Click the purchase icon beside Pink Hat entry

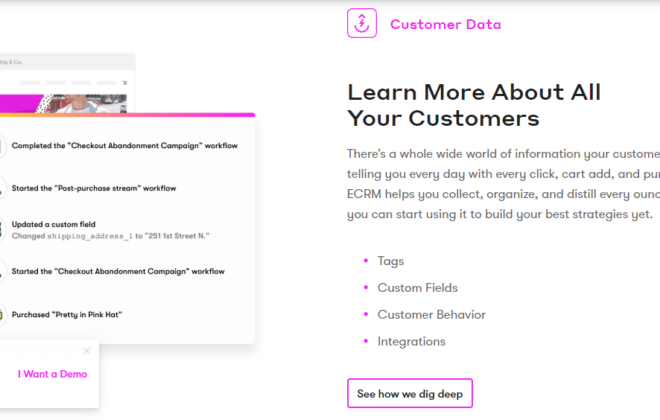[1, 314]
